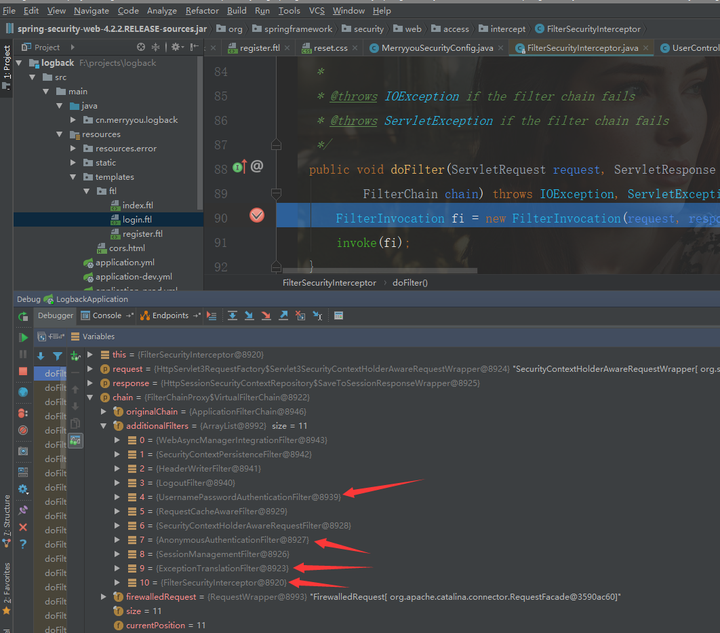Screen dimensions: 720x633
Task: Click Evaluate Expression calculator icon
Action: pyautogui.click(x=338, y=316)
